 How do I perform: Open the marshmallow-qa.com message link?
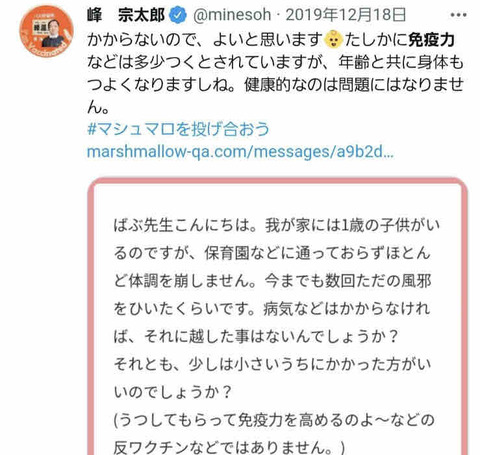coord(240,152)
